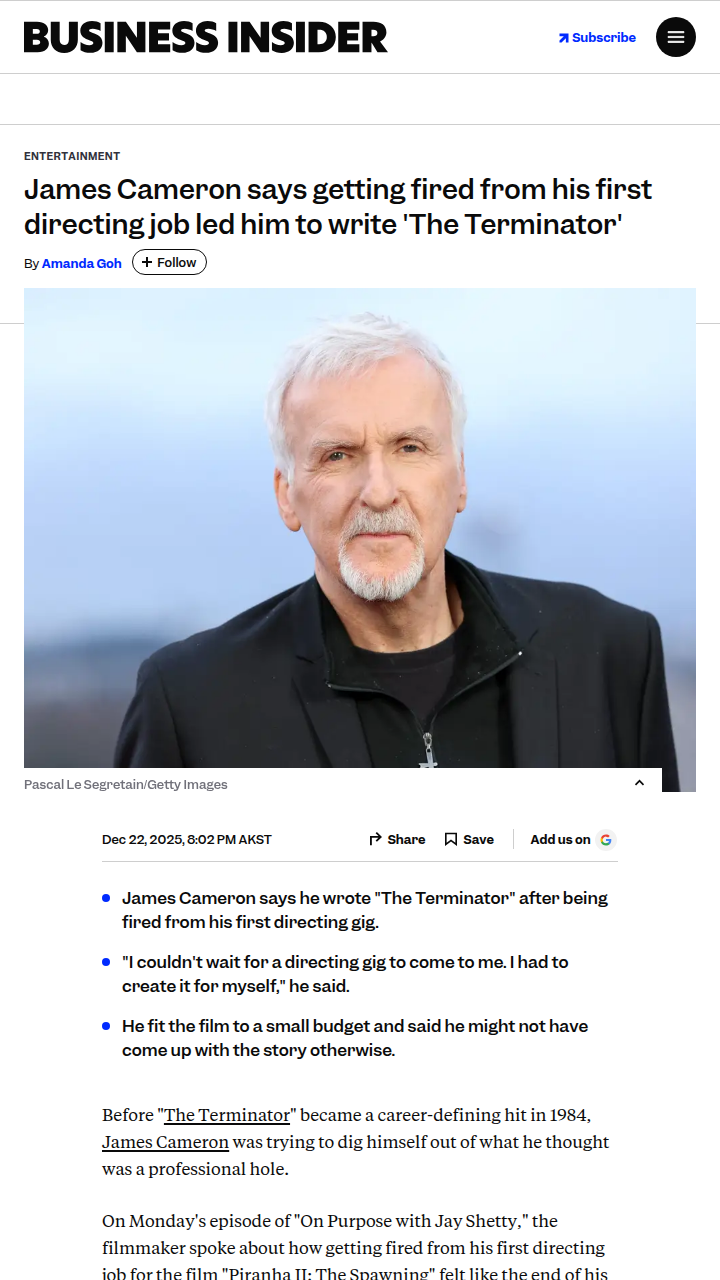Screen dimensions: 720x1280
Task: Follow author Amanda Goh
Action: click(169, 262)
